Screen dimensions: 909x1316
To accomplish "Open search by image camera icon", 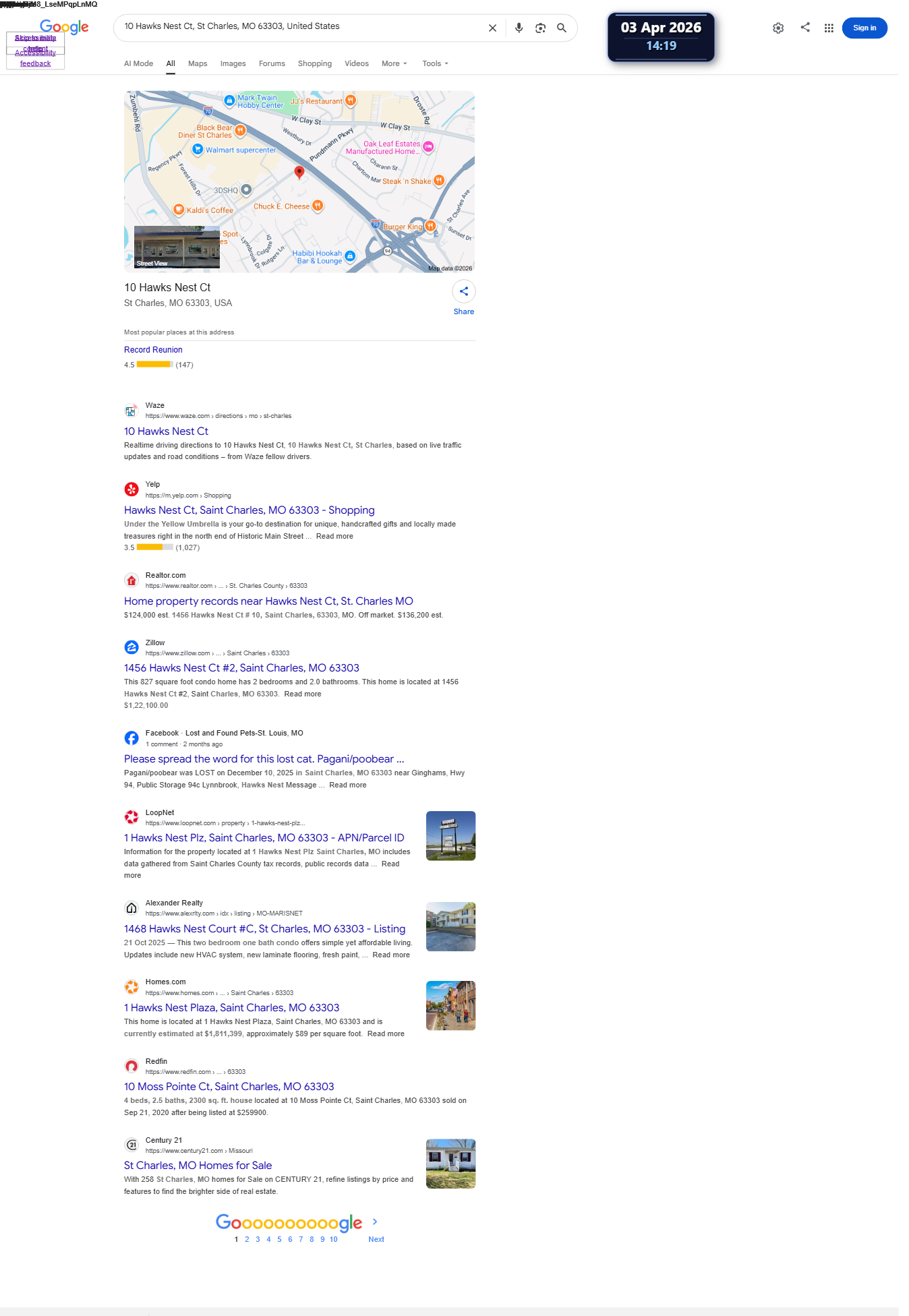I will click(x=540, y=28).
